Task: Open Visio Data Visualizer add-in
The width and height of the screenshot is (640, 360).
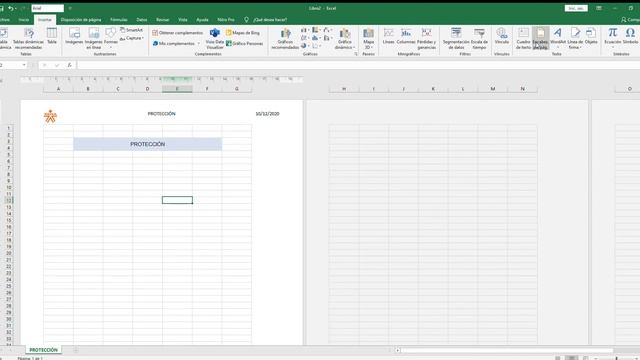Action: [x=215, y=38]
